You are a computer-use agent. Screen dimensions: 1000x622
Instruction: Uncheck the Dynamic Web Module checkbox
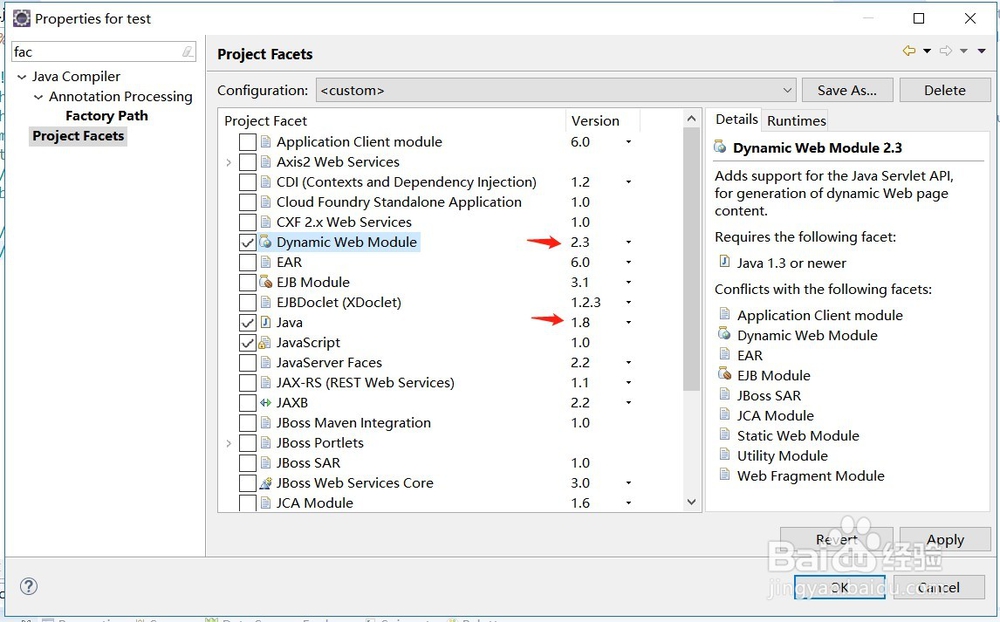tap(248, 242)
